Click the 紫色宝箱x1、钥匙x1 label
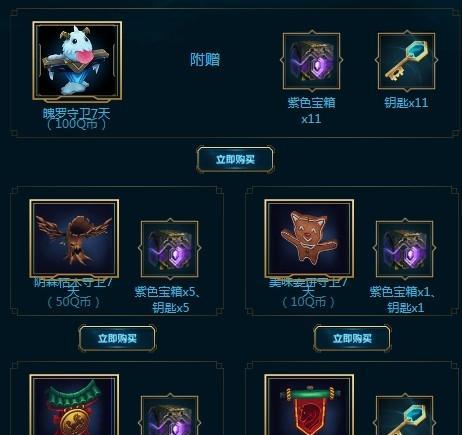The height and width of the screenshot is (435, 462). [403, 299]
